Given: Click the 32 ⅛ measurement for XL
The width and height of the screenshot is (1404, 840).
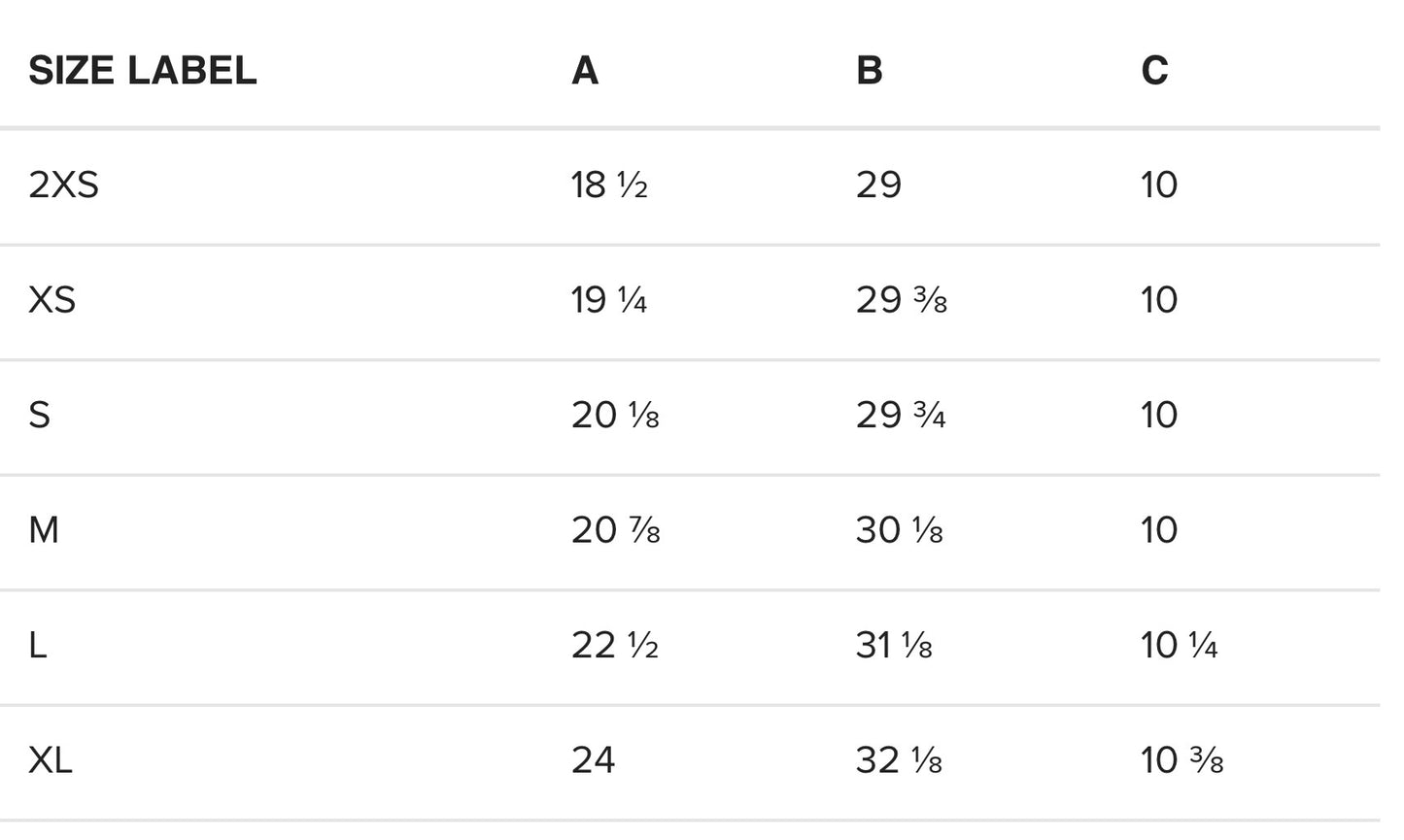Looking at the screenshot, I should point(899,760).
